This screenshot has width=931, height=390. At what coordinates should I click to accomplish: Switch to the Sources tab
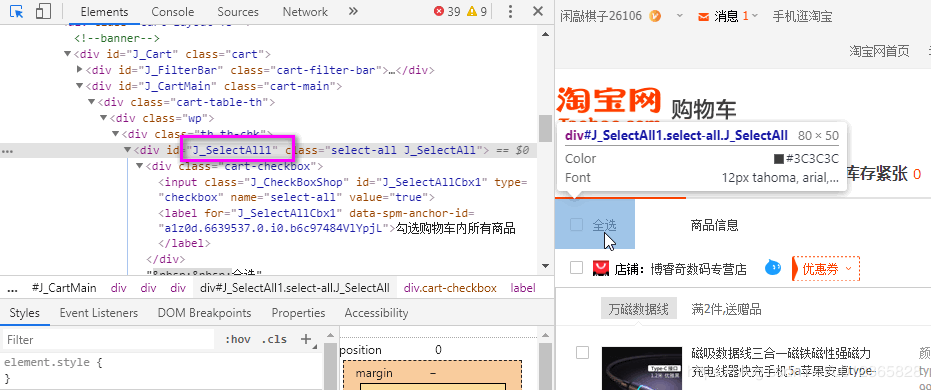[x=238, y=12]
